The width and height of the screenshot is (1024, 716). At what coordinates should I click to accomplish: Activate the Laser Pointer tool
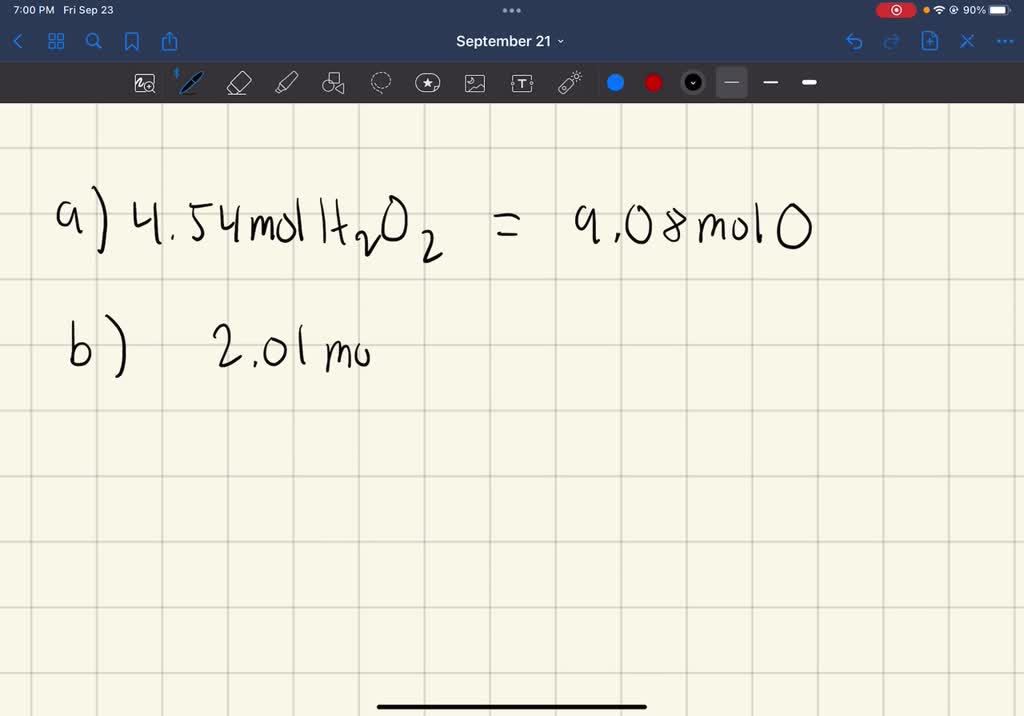tap(569, 83)
